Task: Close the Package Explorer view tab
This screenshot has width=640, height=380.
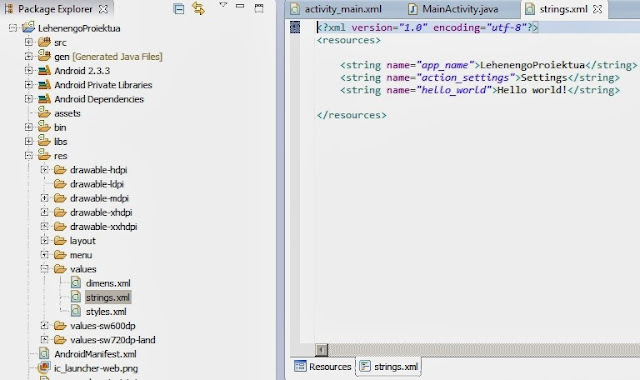Action: (x=104, y=9)
